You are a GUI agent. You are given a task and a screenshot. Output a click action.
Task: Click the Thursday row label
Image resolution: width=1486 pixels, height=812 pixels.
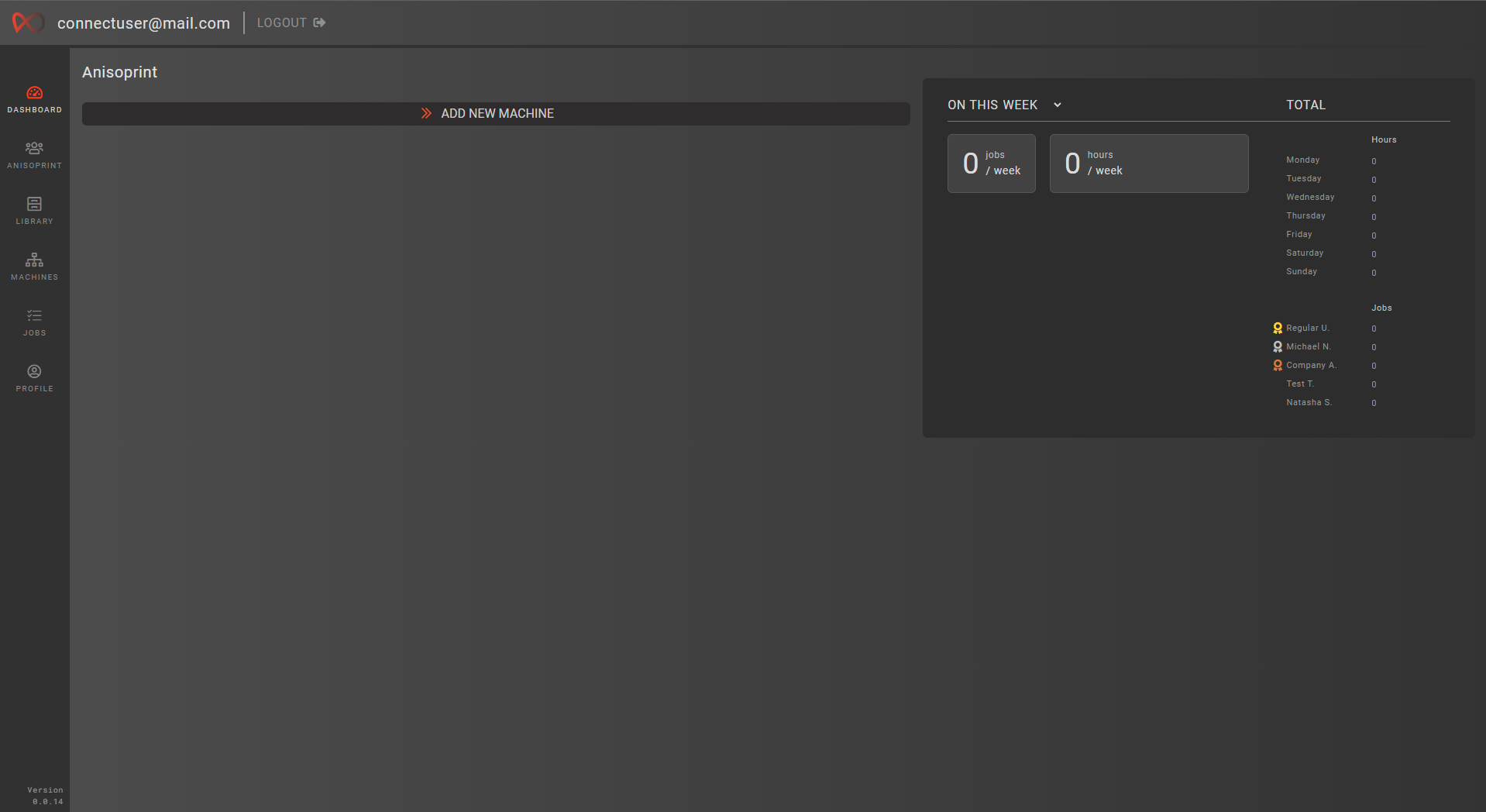(x=1305, y=216)
